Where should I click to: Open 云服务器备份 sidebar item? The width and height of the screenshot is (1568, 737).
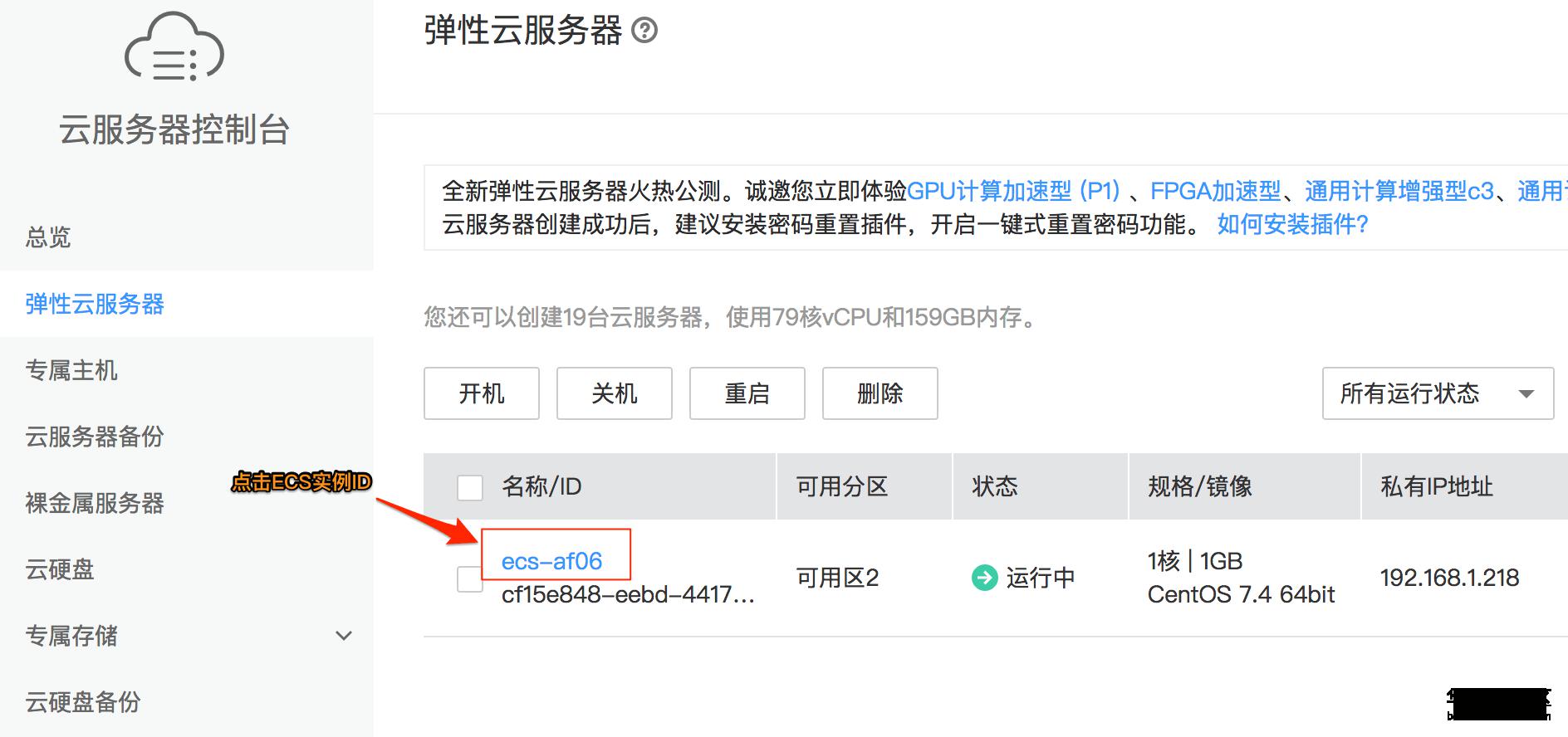pos(95,437)
